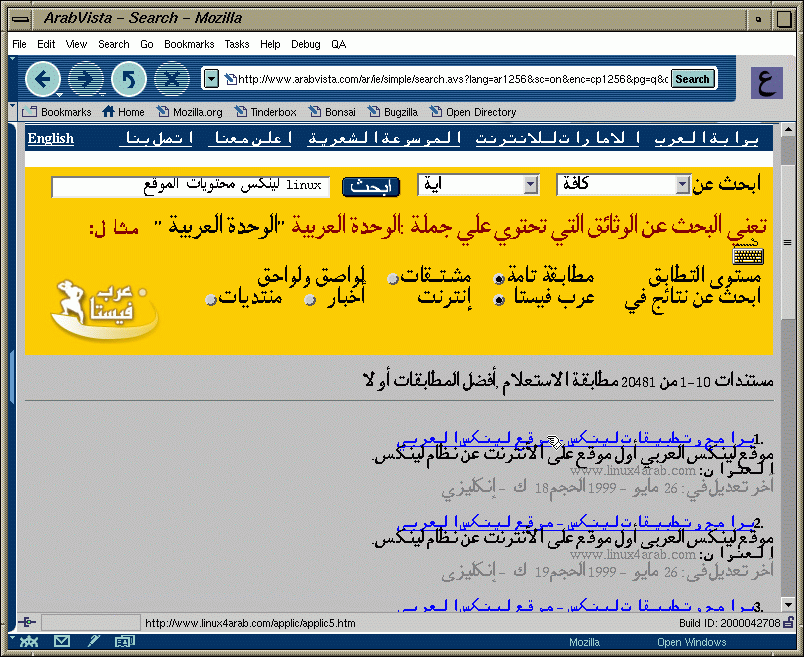
Task: Open the Help menu
Action: coord(270,44)
